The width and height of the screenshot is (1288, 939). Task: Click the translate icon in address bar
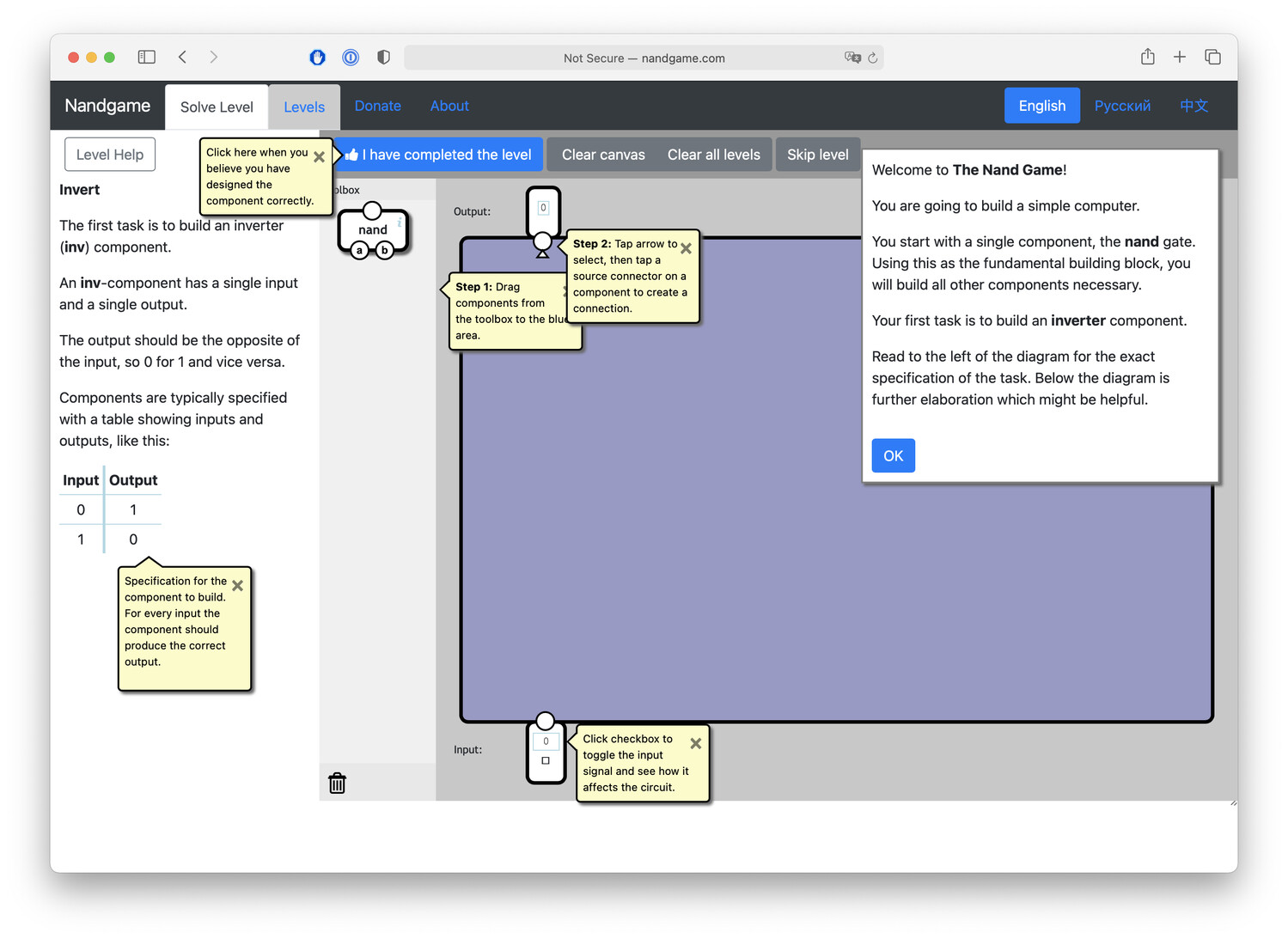[852, 58]
